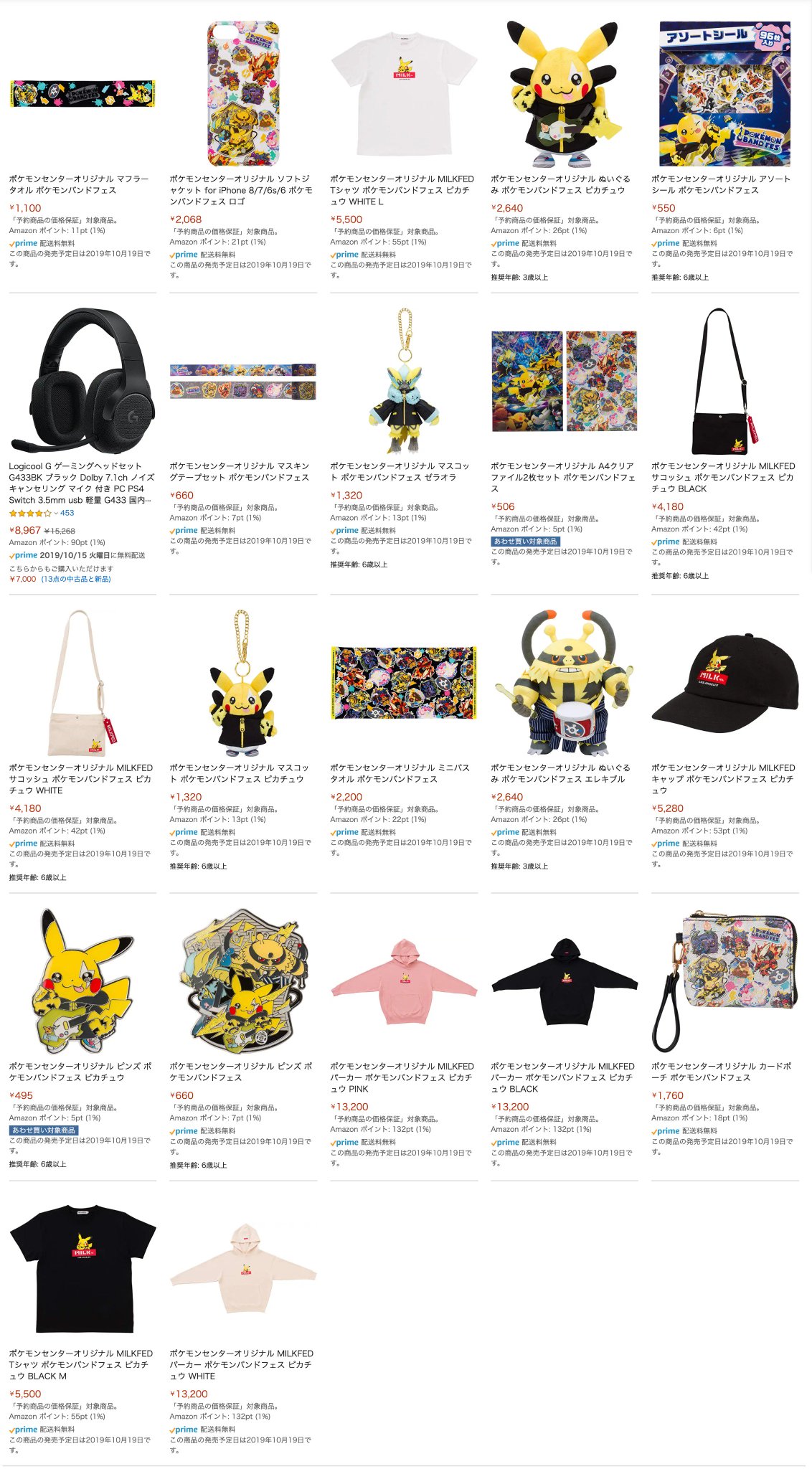
Task: Open the Logicool G433 headset image
Action: (82, 381)
